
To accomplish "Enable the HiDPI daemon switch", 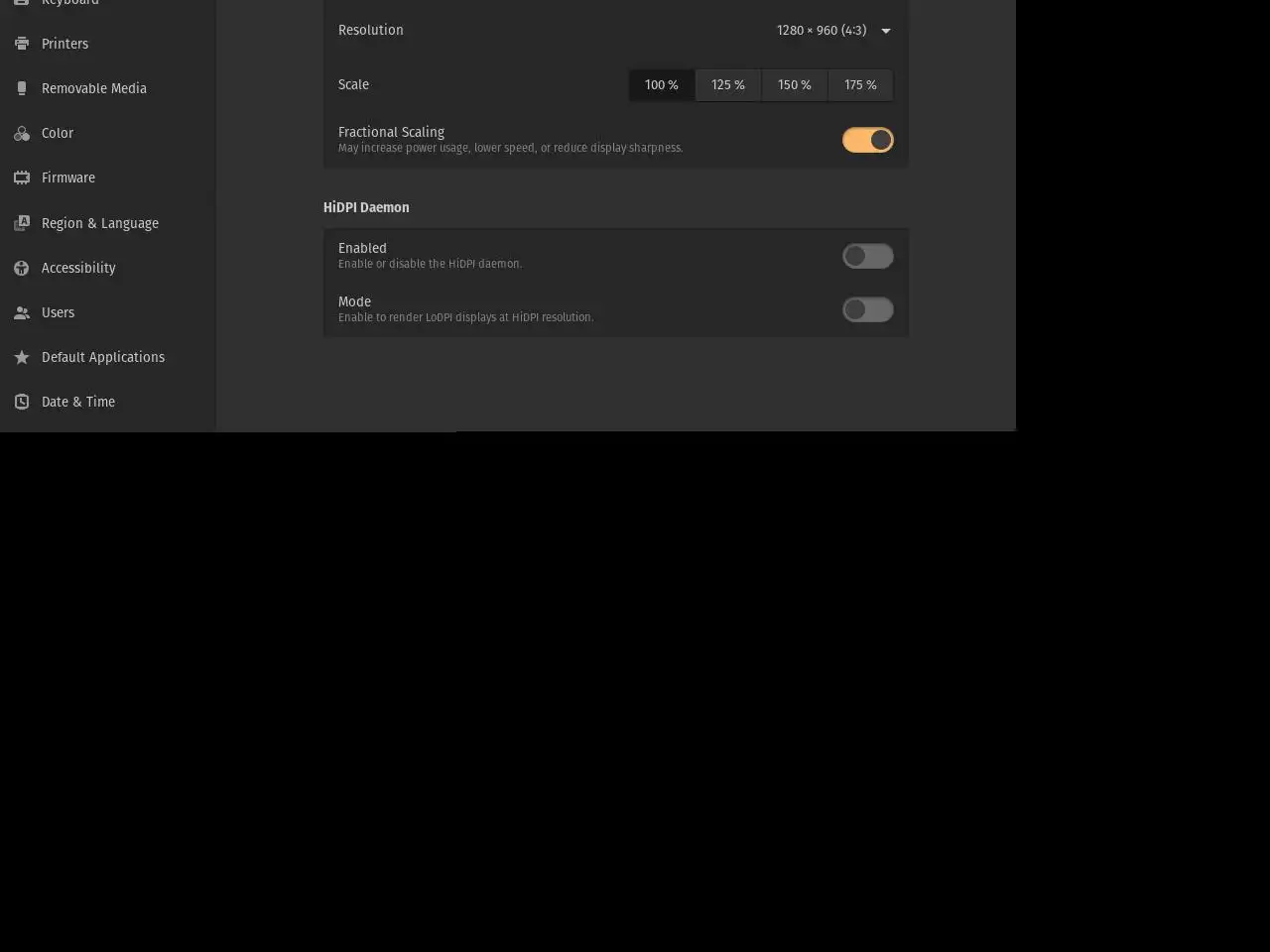I will pyautogui.click(x=868, y=256).
